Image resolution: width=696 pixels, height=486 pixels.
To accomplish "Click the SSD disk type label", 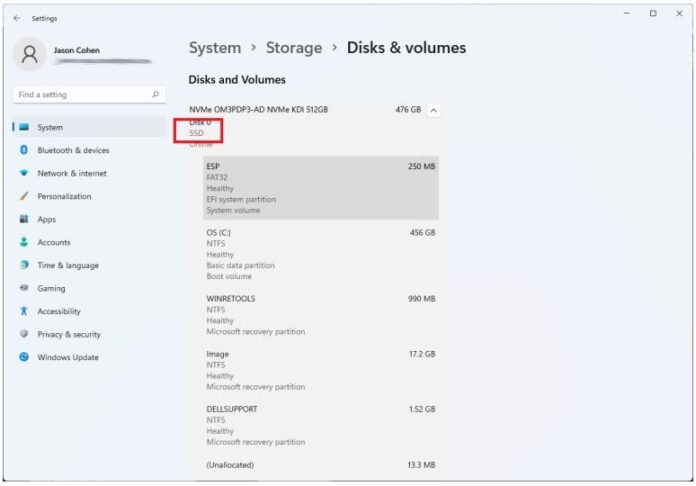I will pos(196,133).
